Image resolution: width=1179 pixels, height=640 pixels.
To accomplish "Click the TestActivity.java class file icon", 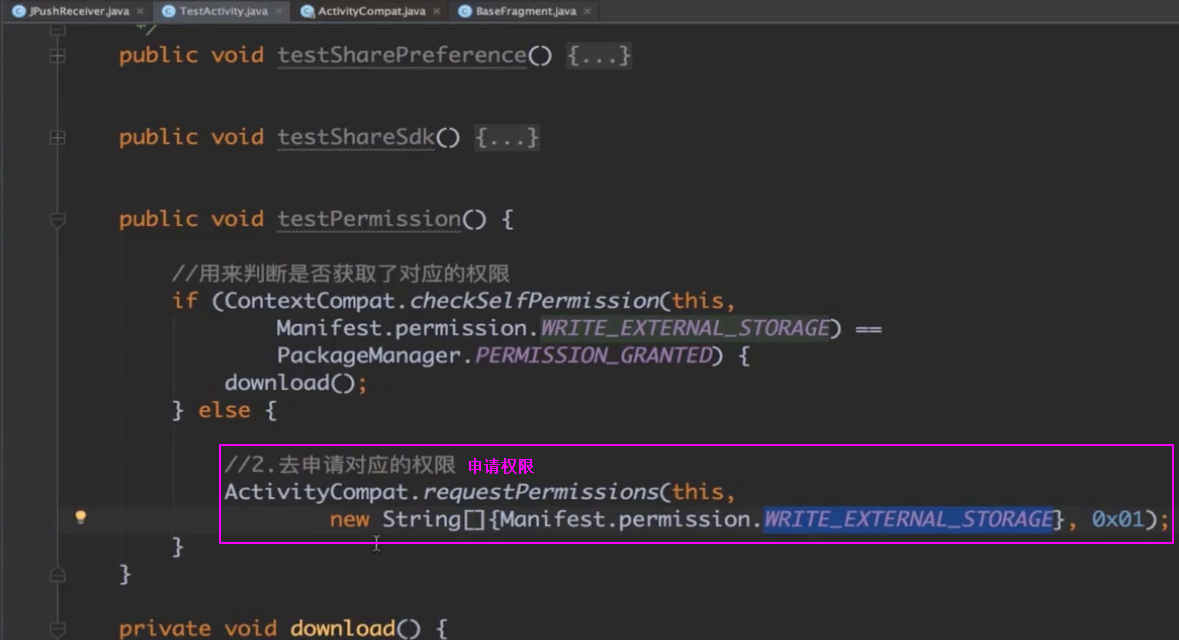I will pos(168,11).
